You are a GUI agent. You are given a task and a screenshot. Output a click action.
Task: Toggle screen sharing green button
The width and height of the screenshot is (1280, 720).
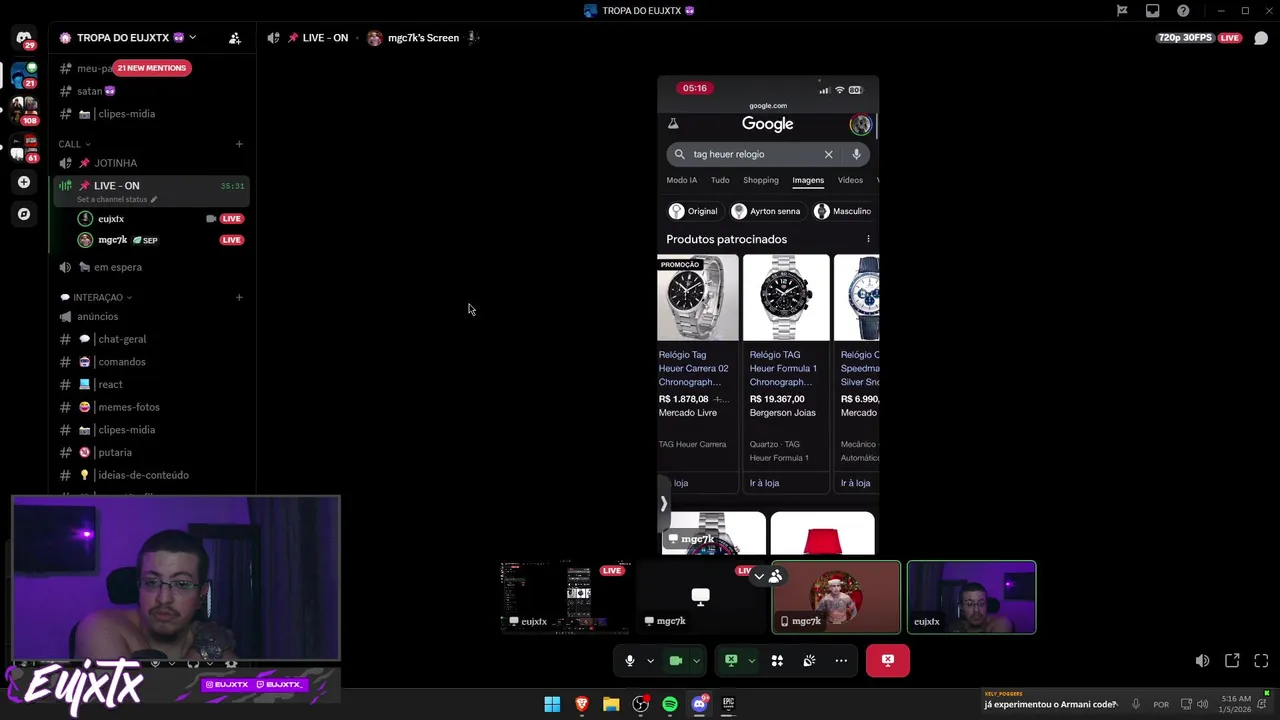click(731, 660)
